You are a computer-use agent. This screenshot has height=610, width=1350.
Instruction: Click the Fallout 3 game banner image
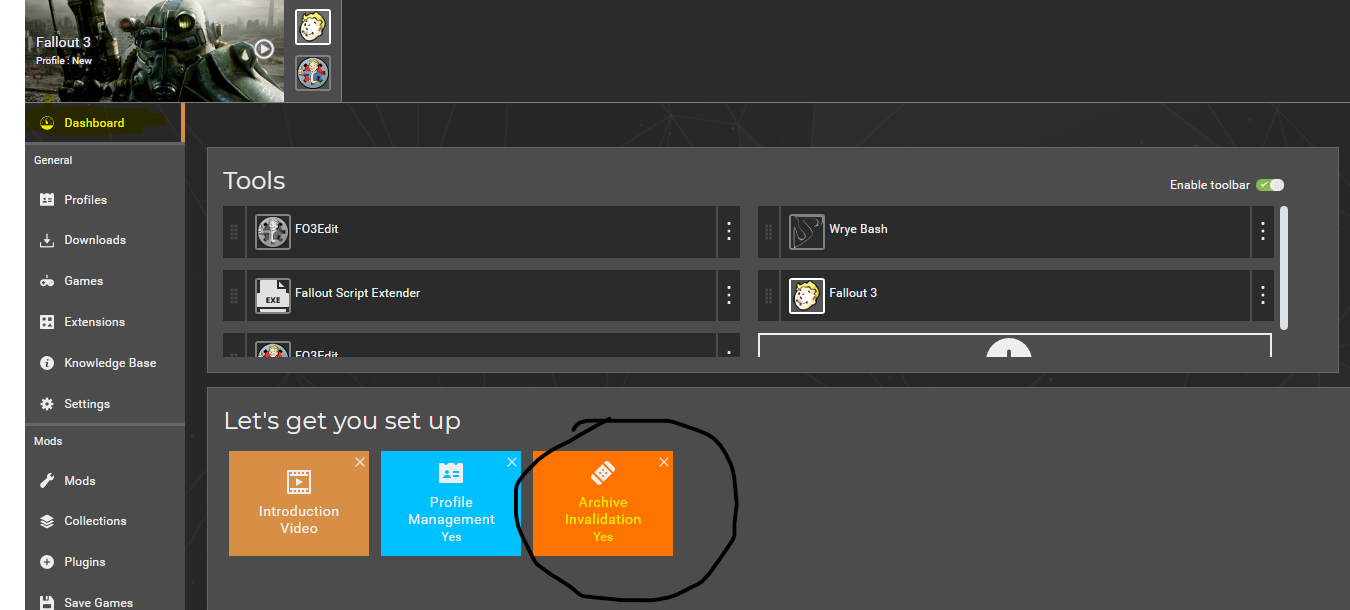[x=155, y=51]
